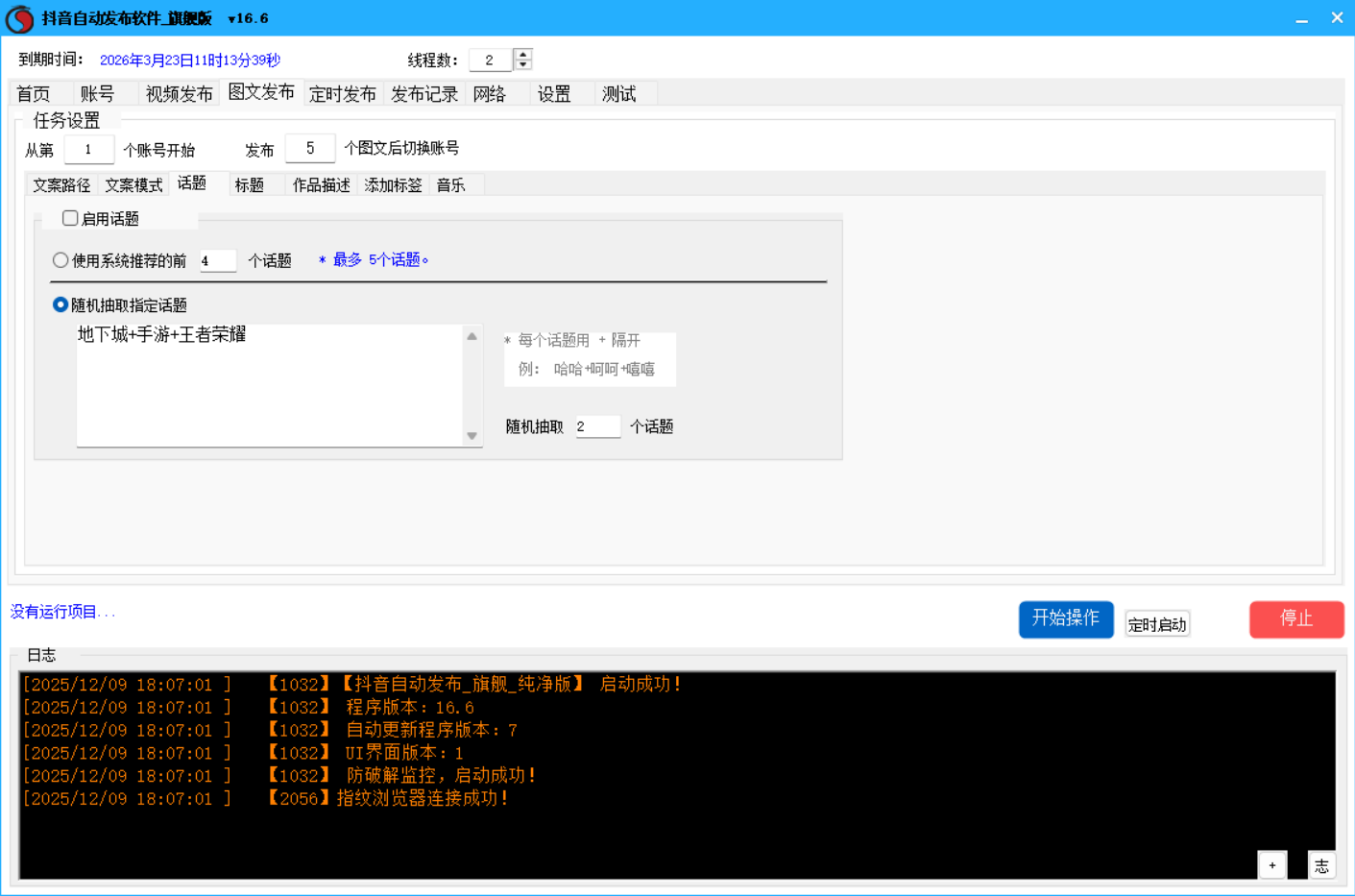Open the 音乐 sub-tab
Image resolution: width=1355 pixels, height=896 pixels.
tap(450, 185)
